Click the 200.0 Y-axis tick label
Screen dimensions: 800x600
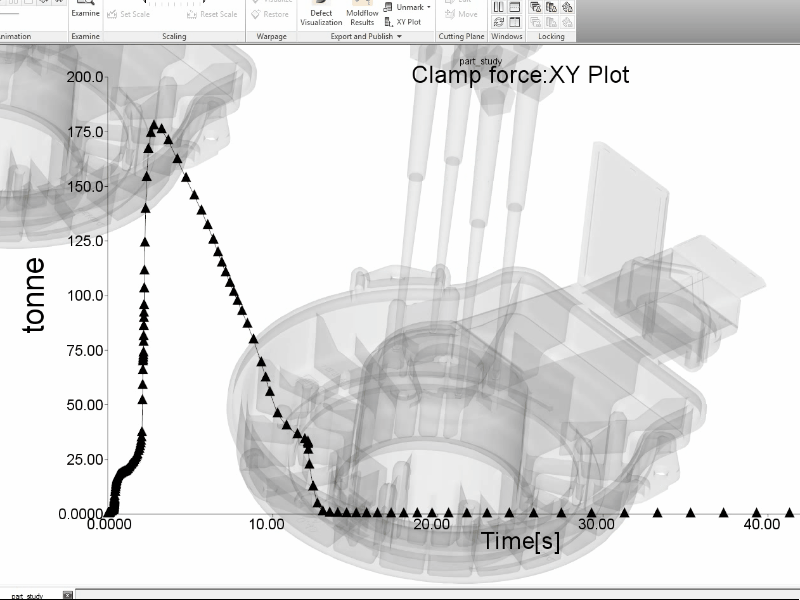(85, 77)
